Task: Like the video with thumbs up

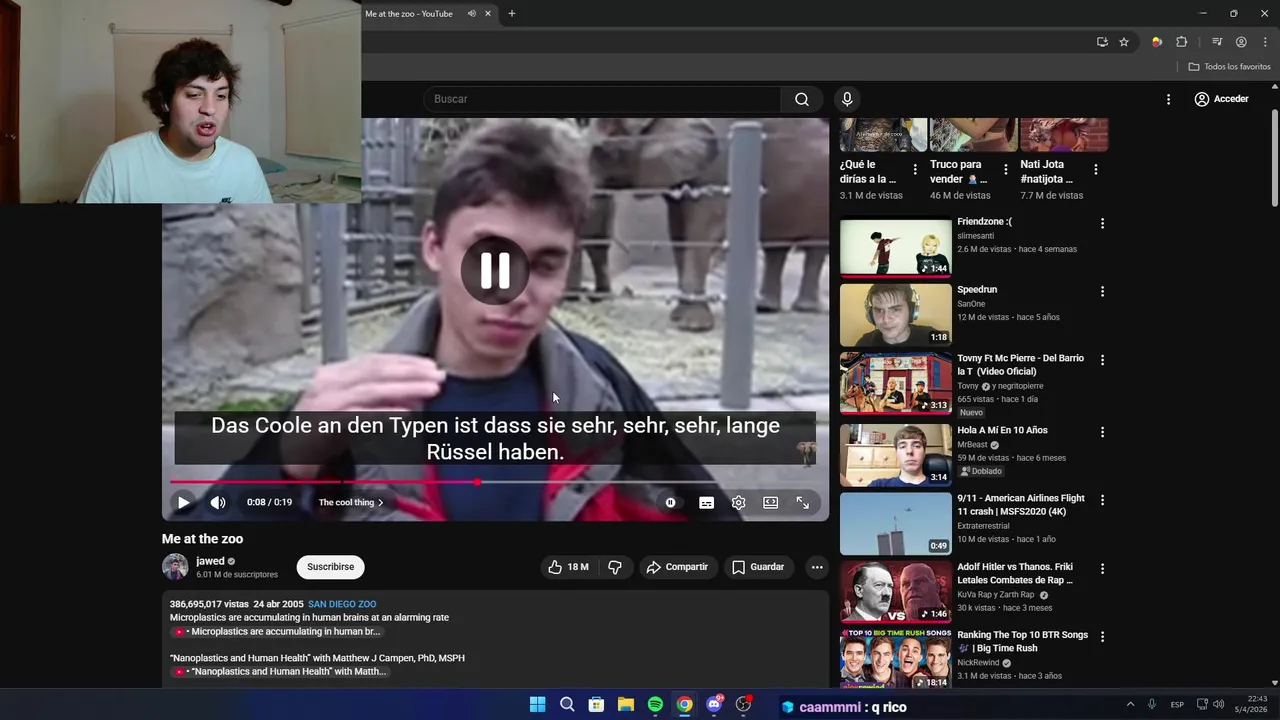Action: pos(568,567)
